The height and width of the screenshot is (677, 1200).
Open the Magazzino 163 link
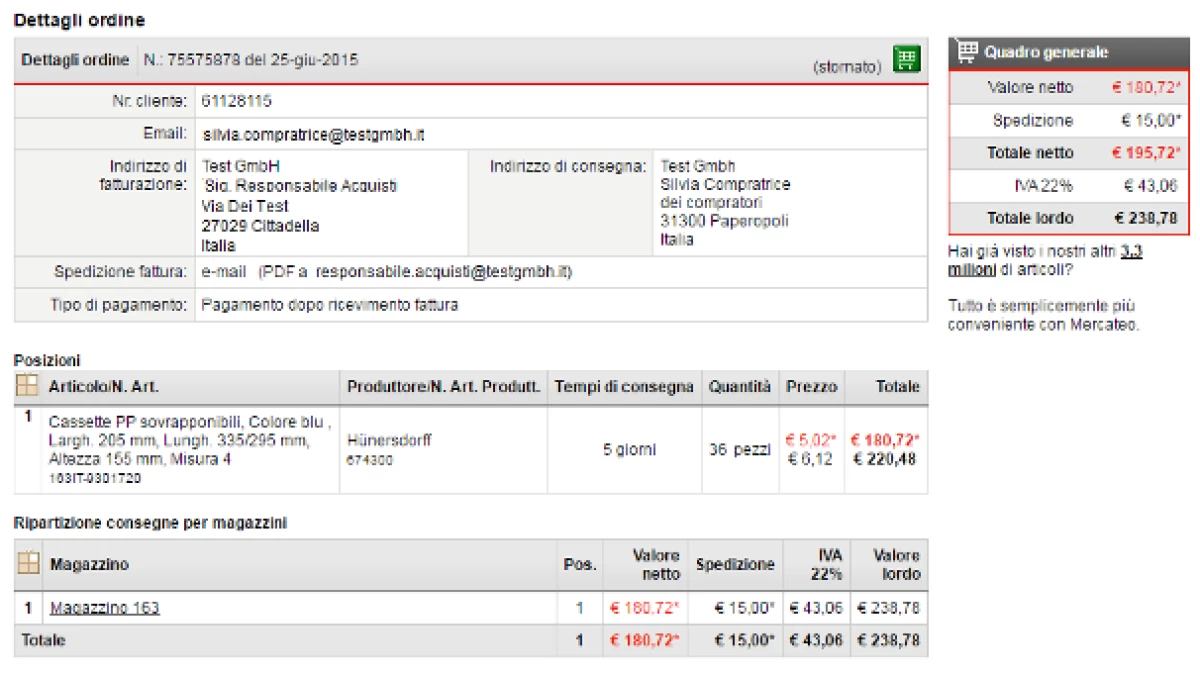click(x=104, y=607)
